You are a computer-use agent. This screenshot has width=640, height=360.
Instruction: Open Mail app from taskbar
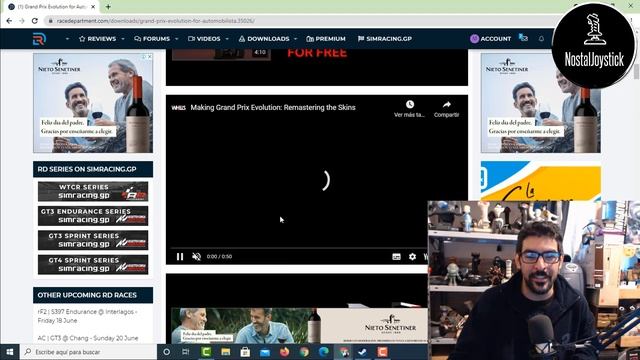click(265, 352)
